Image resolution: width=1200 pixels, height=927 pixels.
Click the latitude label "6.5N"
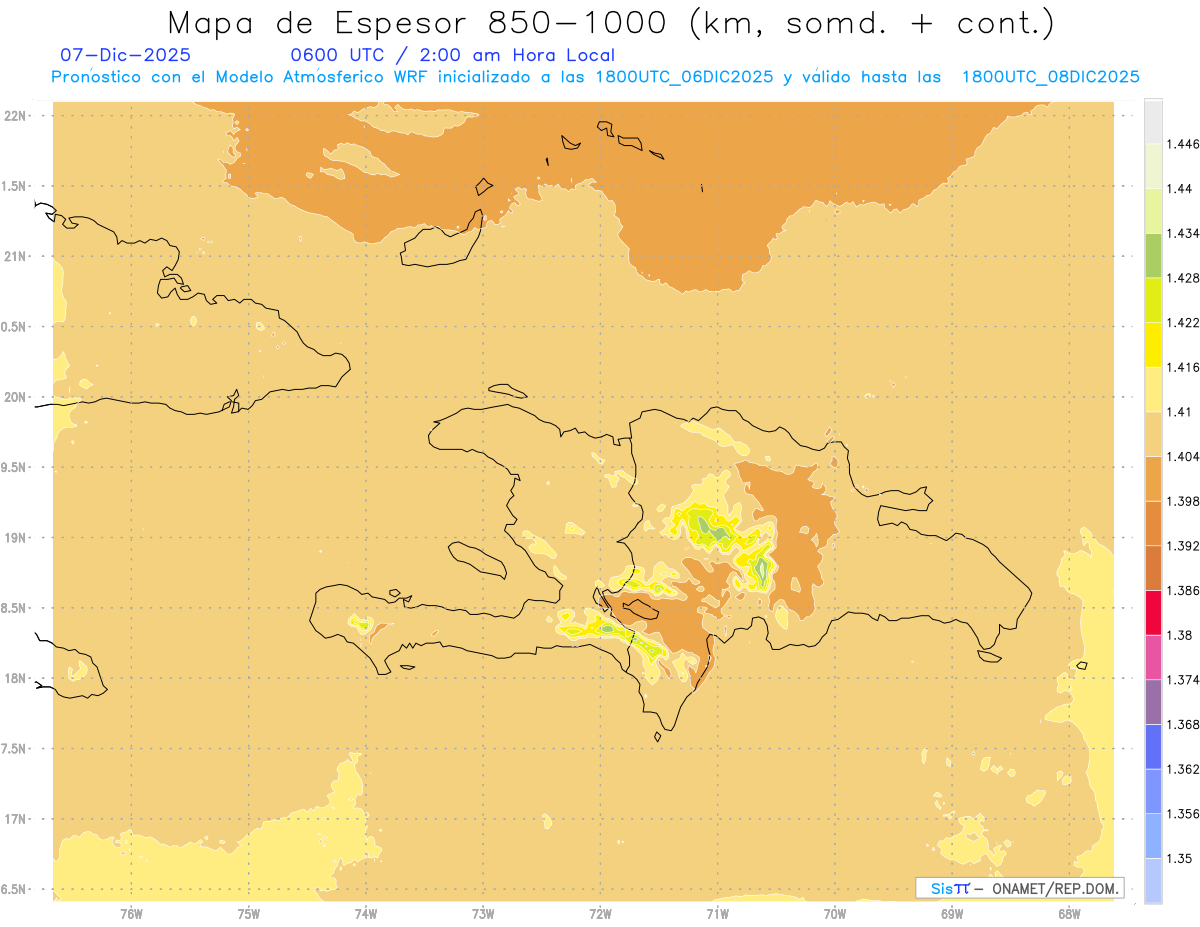coord(14,889)
